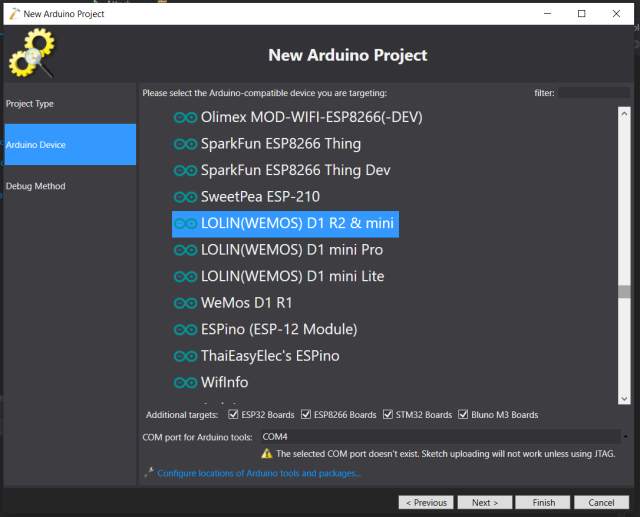This screenshot has width=640, height=517.
Task: Select the Arduino Device step
Action: point(70,144)
